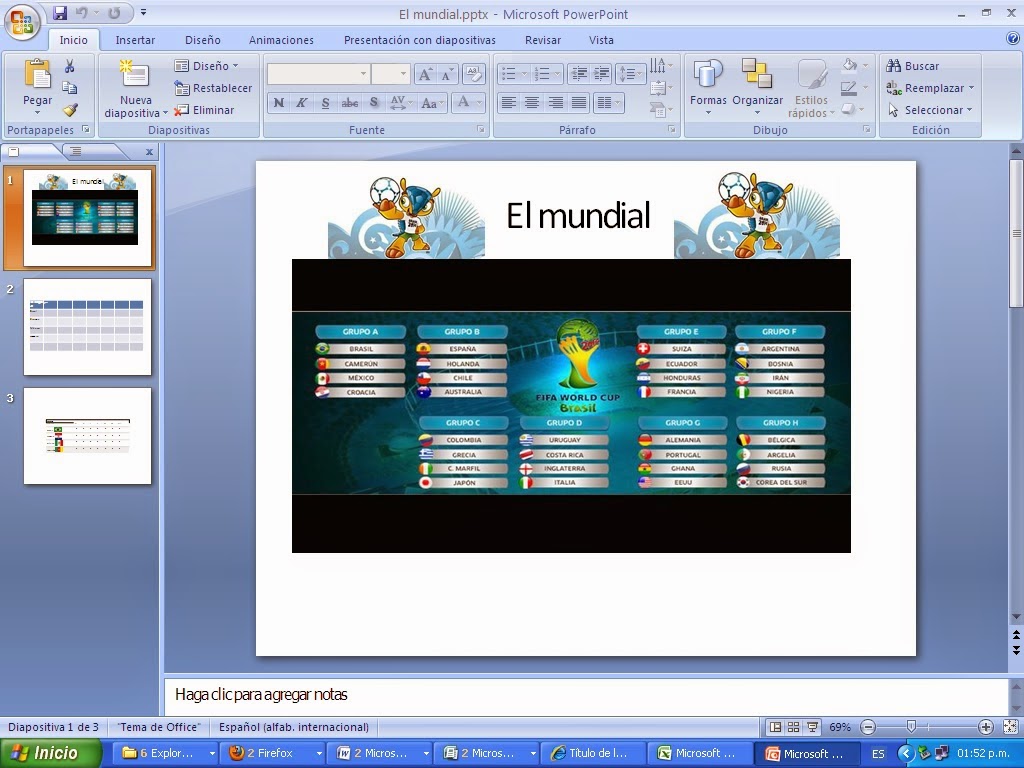Adjust the zoom slider handle
Screen dimensions: 1024x768
912,727
